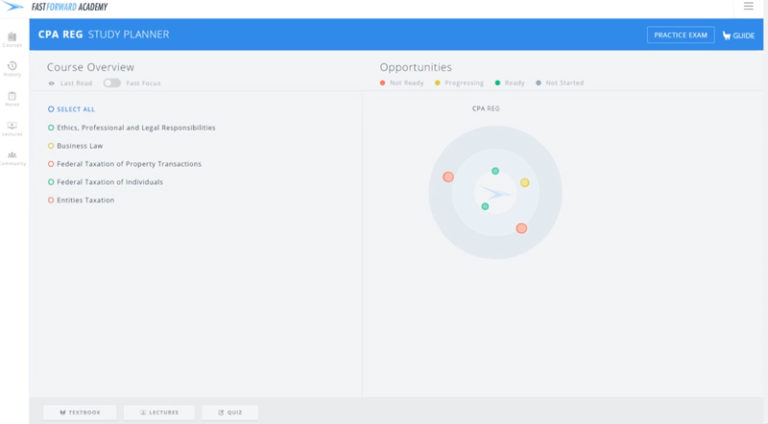
Task: Click the eye icon beside Last Read
Action: coord(51,83)
